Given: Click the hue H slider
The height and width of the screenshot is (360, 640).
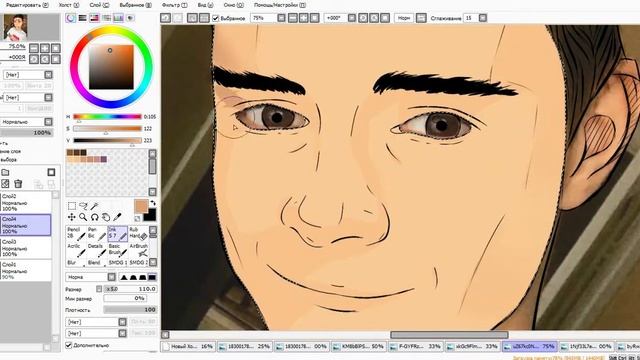Looking at the screenshot, I should point(107,117).
